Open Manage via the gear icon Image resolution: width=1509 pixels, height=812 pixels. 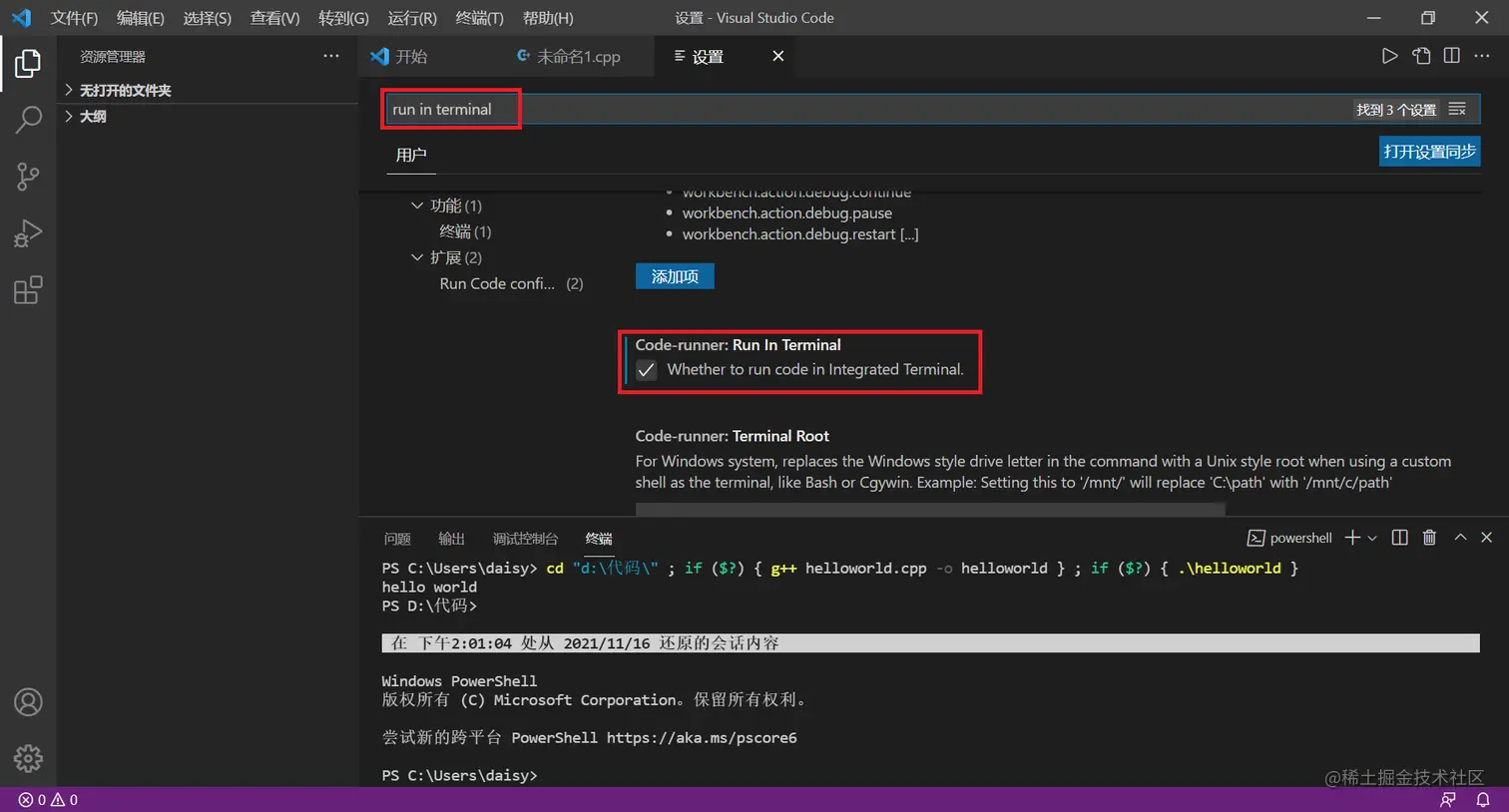[x=28, y=759]
